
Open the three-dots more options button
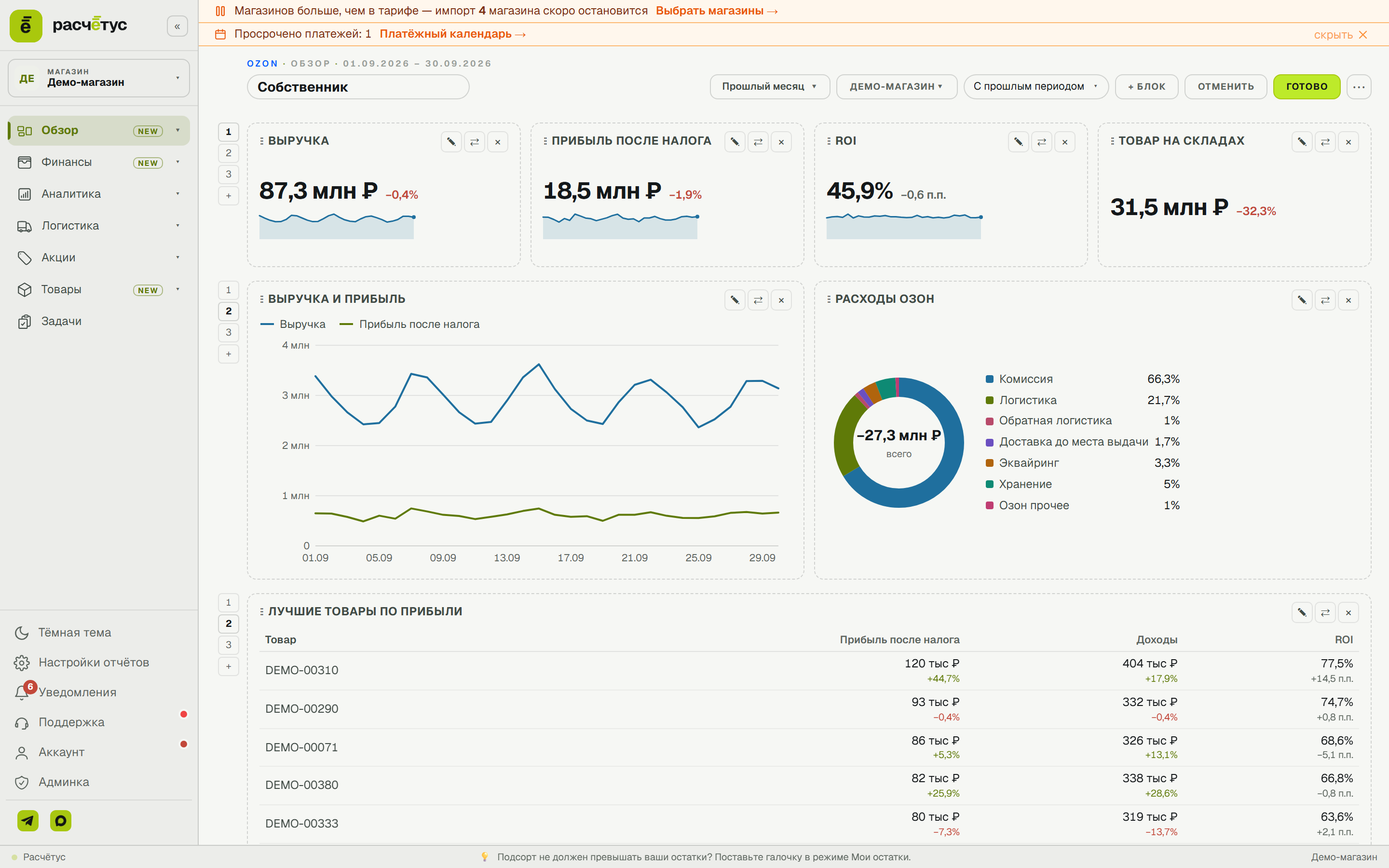pyautogui.click(x=1359, y=87)
